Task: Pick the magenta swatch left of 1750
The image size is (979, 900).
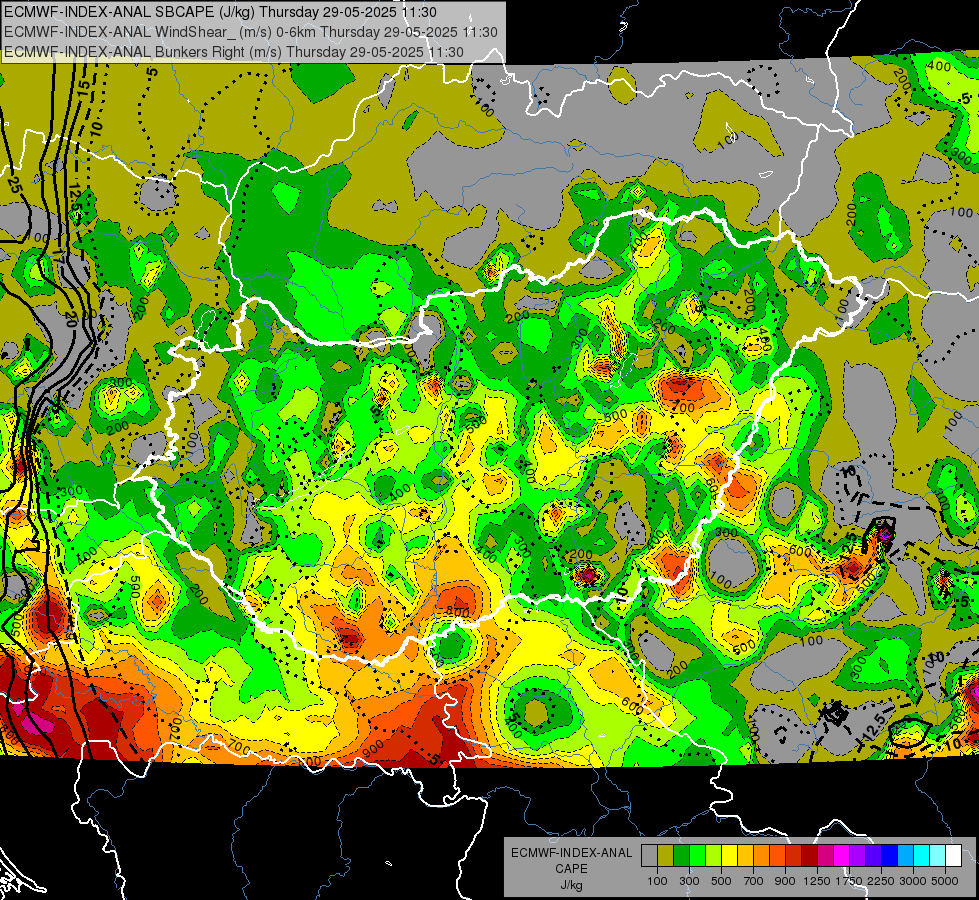Action: pos(842,856)
